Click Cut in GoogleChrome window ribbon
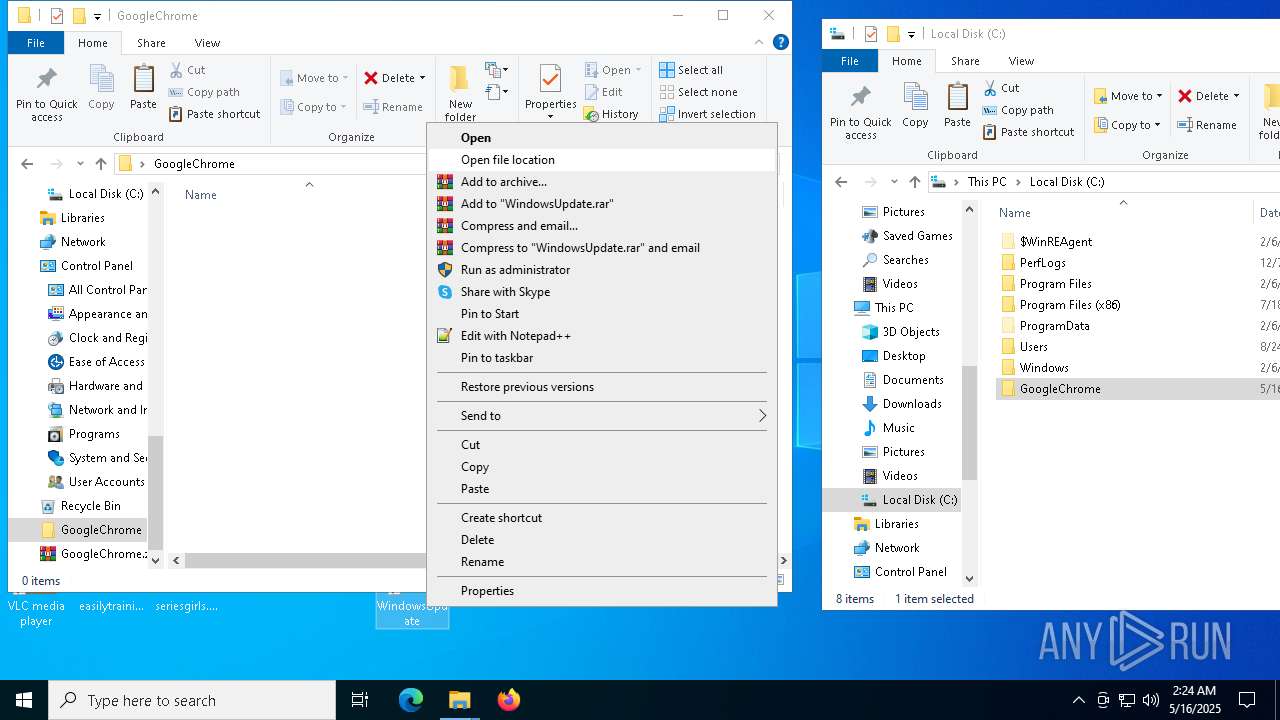Screen dimensions: 1280x720 point(187,70)
